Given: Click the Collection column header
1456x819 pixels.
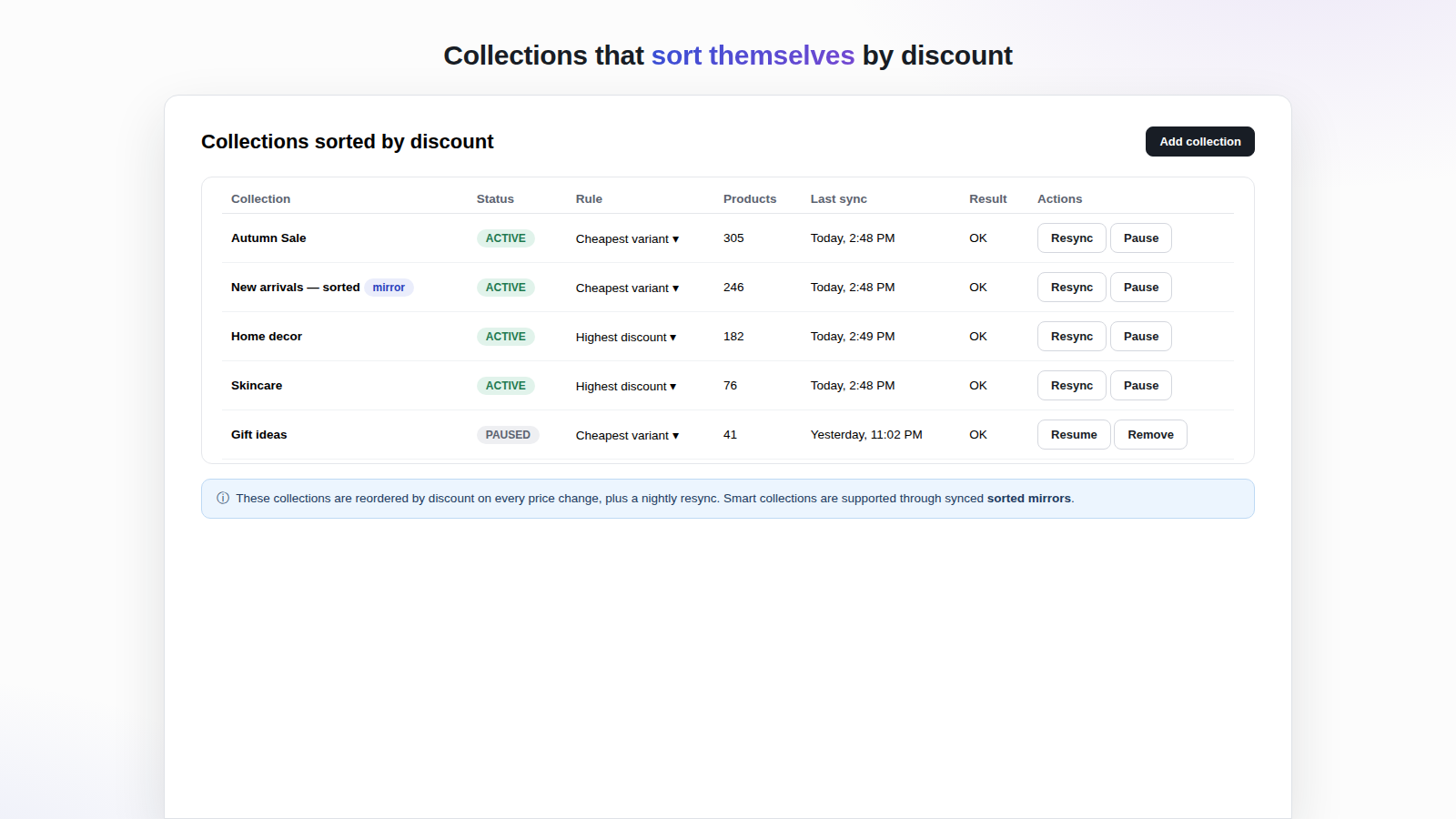Looking at the screenshot, I should [x=261, y=198].
